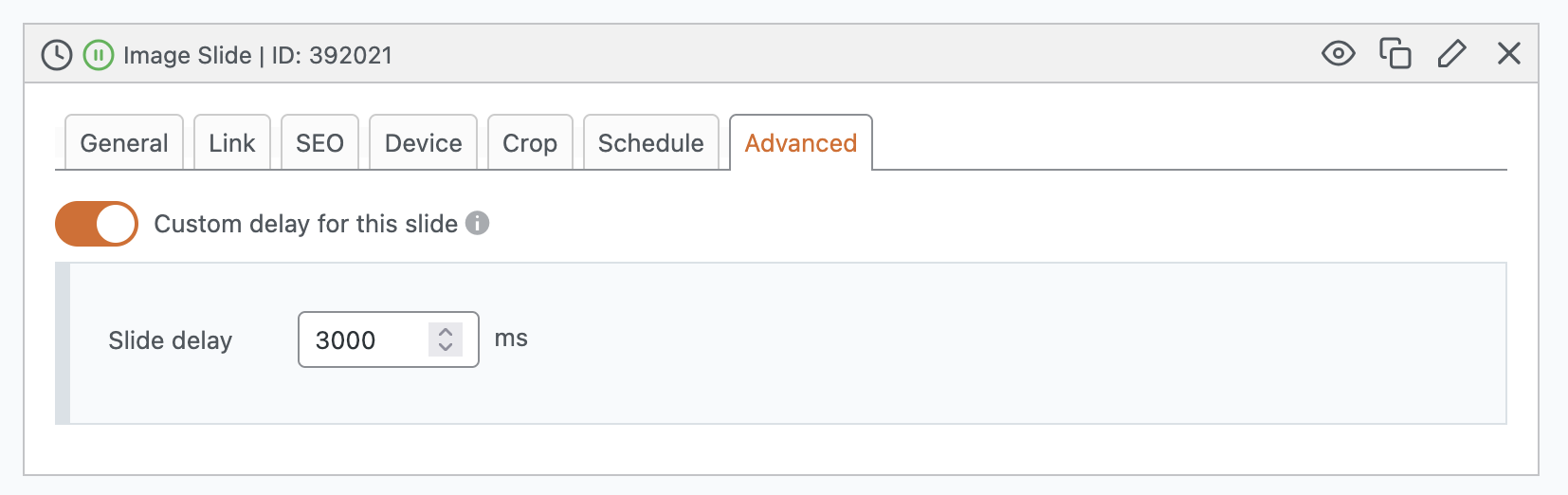Click the Image Slide ID header title
Screen dimensions: 1568x495
(x=258, y=55)
